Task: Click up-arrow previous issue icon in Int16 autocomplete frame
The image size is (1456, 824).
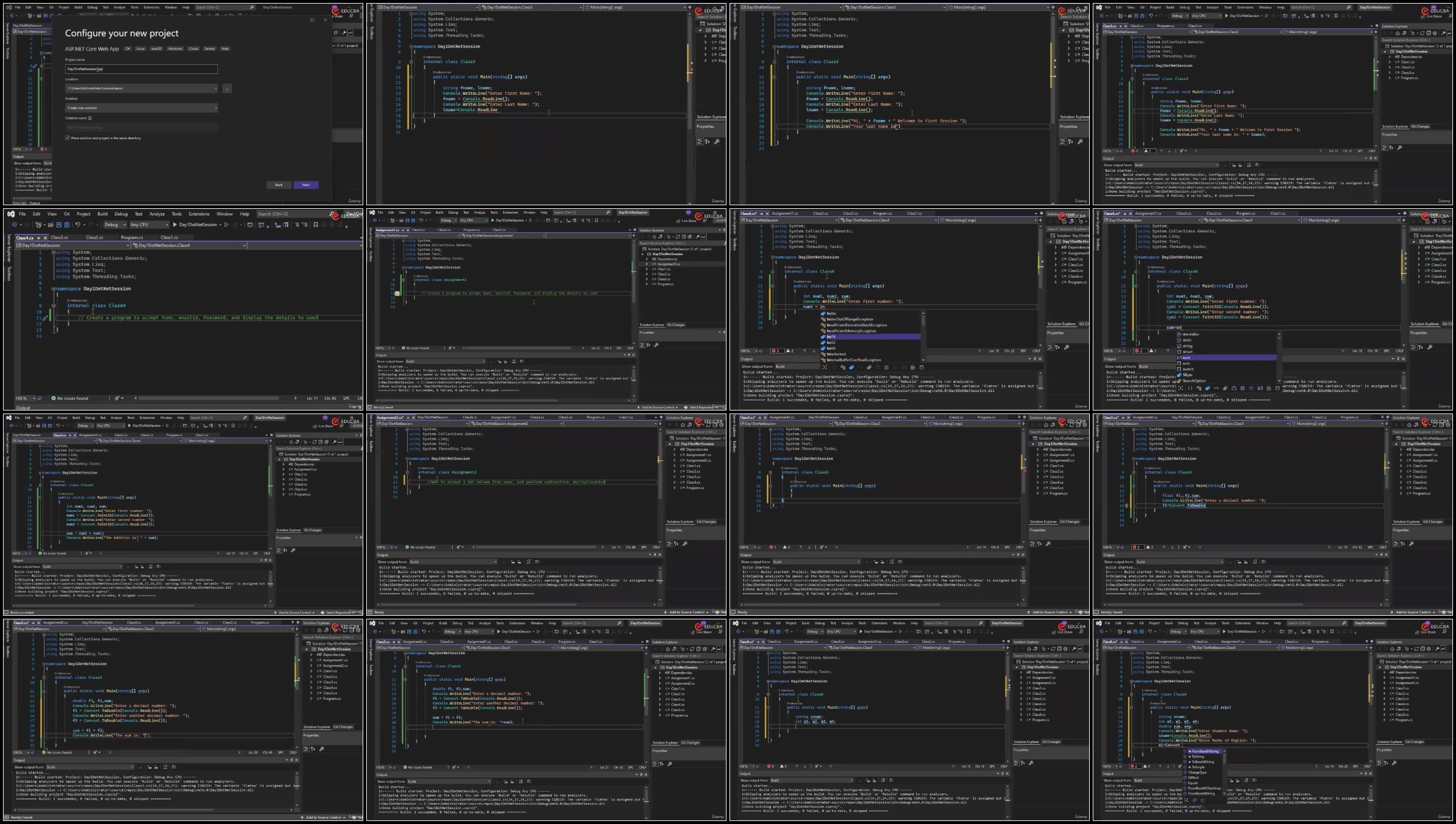Action: coord(805,351)
